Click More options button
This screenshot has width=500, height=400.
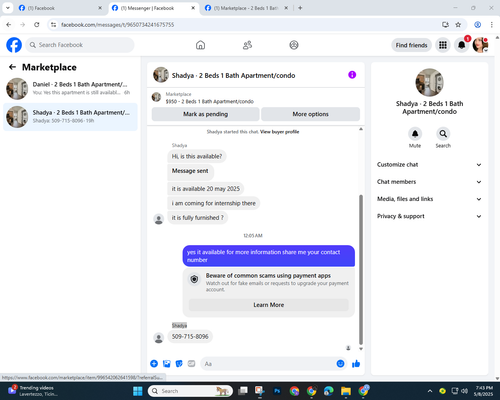310,114
